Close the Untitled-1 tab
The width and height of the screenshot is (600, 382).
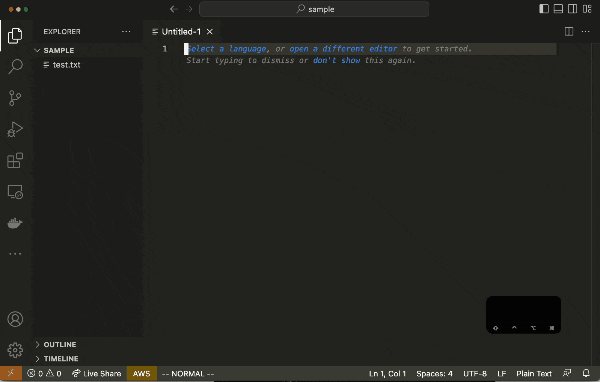[x=210, y=32]
